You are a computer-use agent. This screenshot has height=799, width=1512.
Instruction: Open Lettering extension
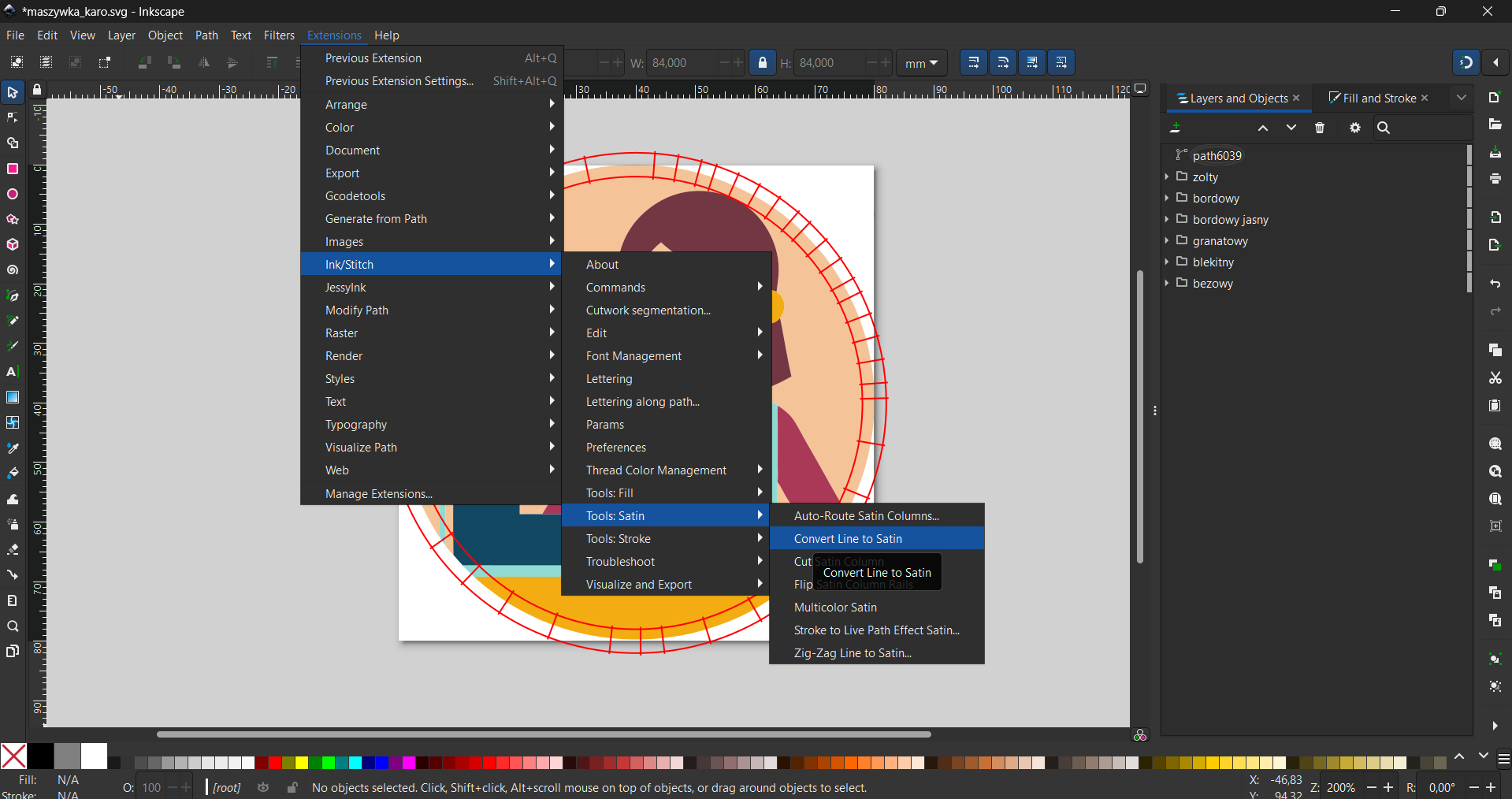[x=667, y=378]
